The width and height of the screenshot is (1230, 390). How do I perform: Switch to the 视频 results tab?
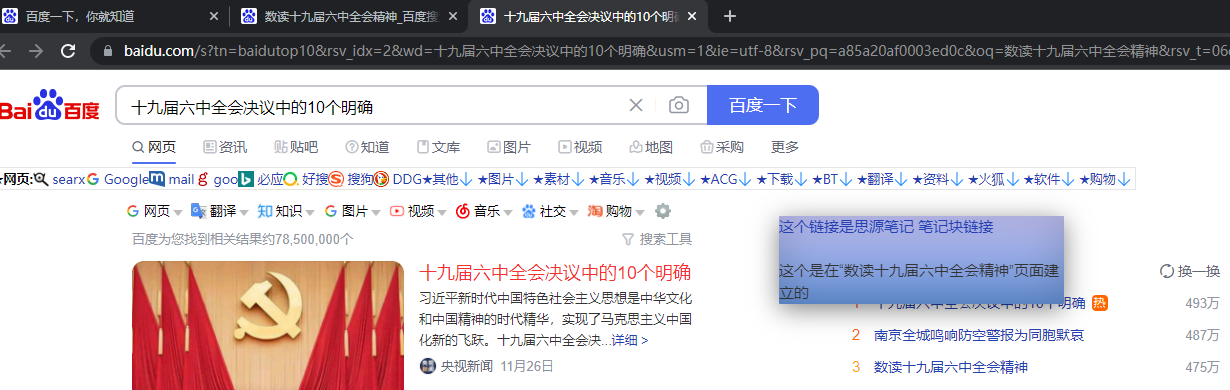[x=580, y=147]
